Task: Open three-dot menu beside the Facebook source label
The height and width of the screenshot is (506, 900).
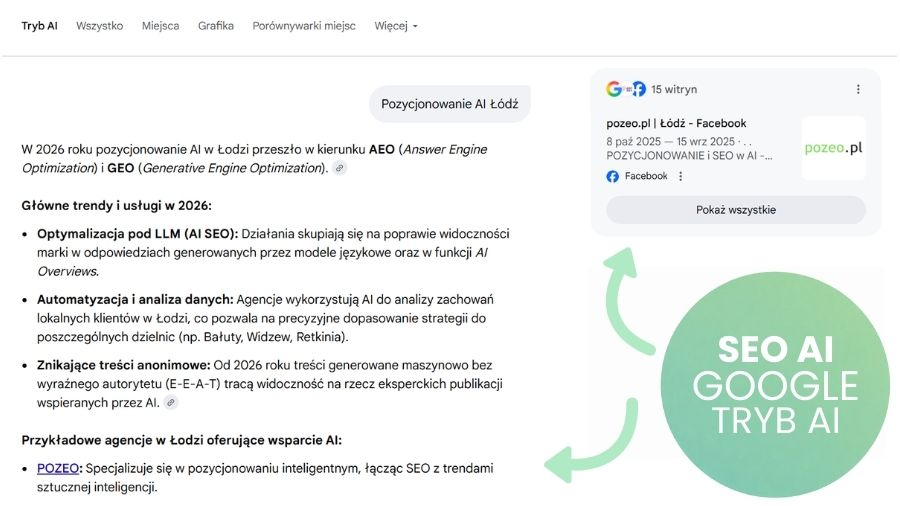Action: point(681,176)
